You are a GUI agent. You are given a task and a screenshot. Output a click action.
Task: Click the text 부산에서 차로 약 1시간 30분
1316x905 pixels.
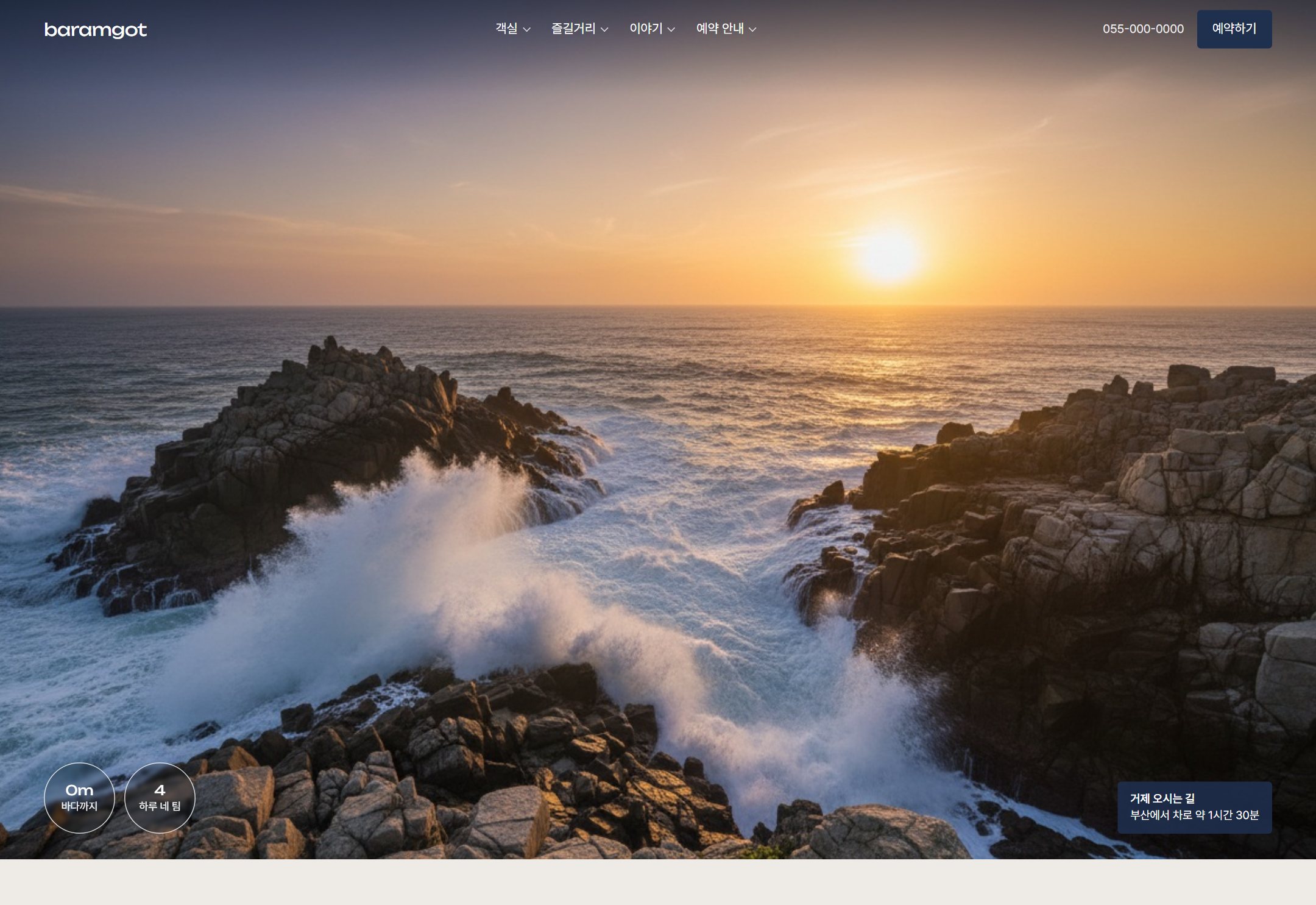1194,815
